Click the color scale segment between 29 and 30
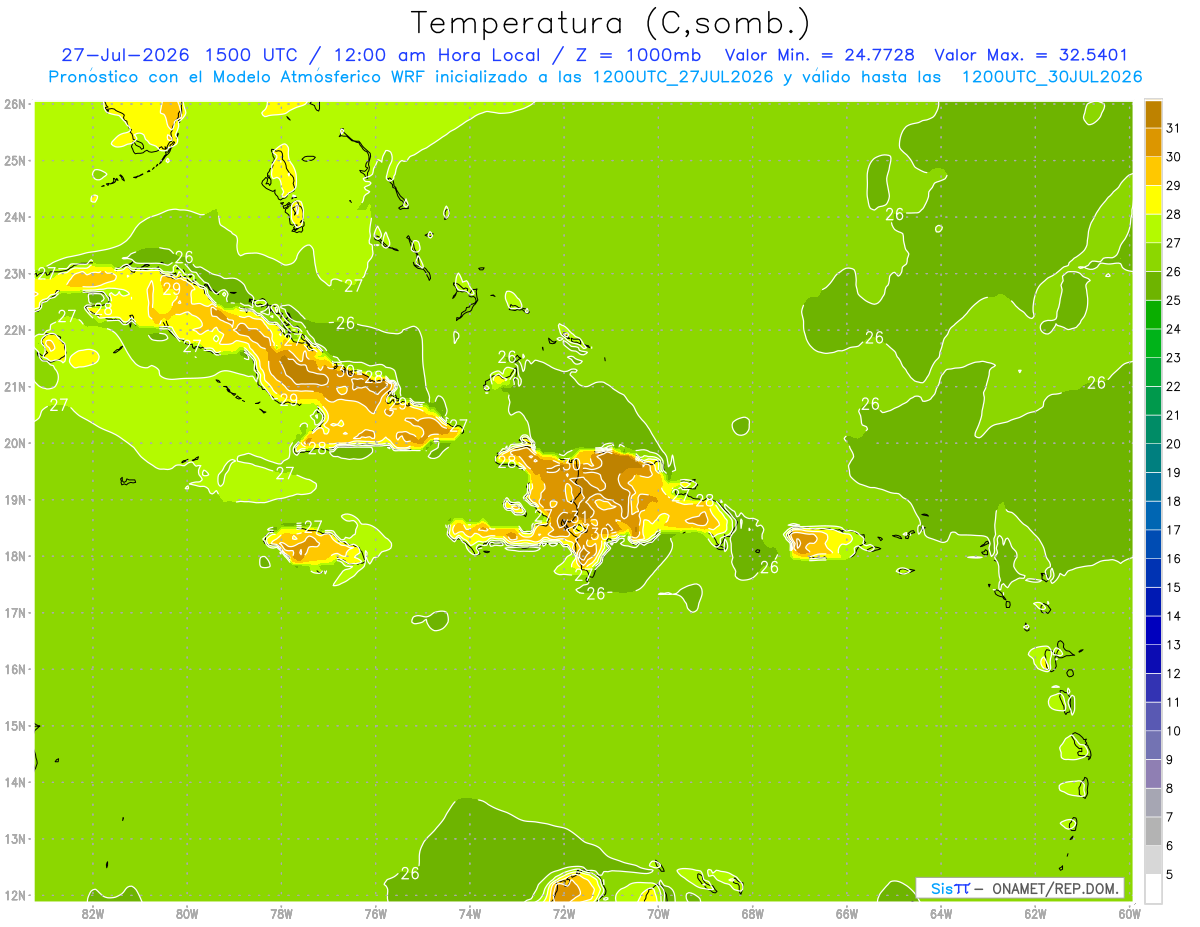Screen dimensions: 1200x927 click(x=1153, y=171)
